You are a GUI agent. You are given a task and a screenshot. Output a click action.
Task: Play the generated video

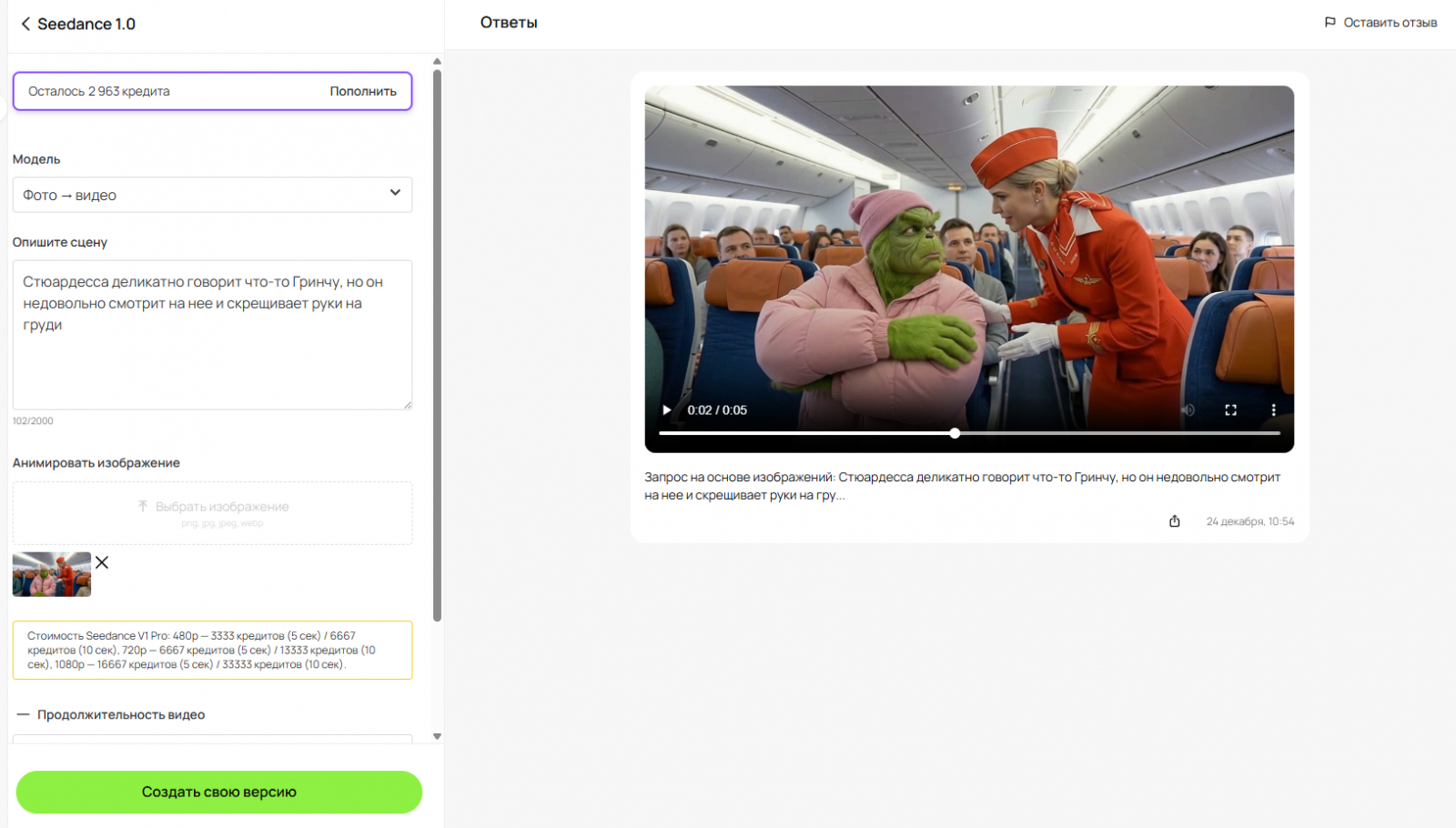[x=667, y=410]
